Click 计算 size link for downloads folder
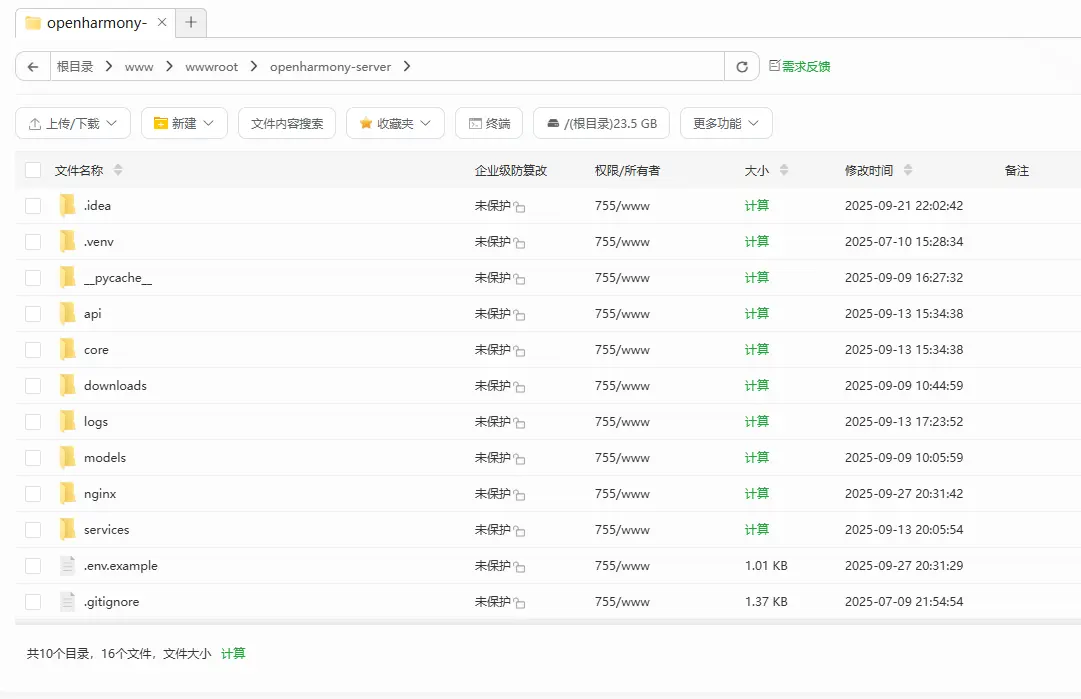Viewport: 1081px width, 699px height. (x=757, y=386)
